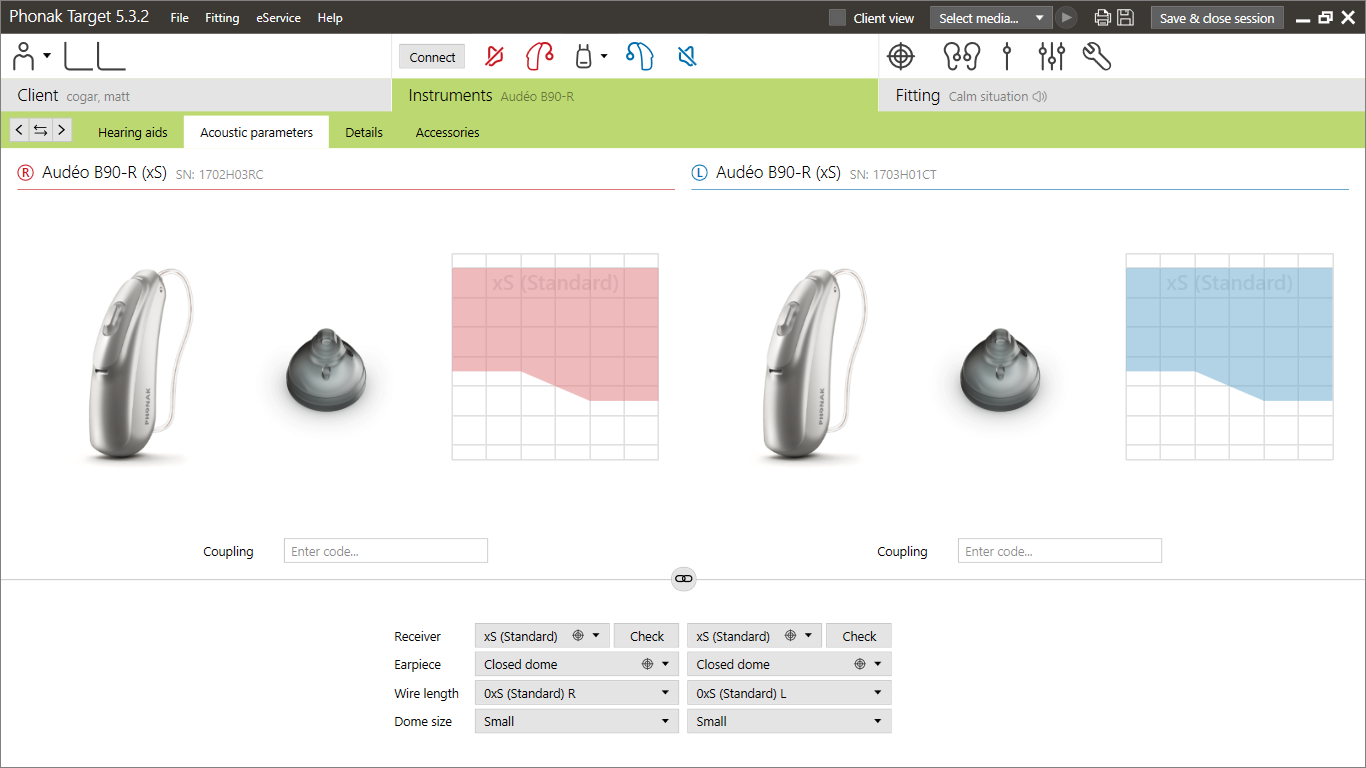
Task: Open the Fitting menu
Action: pos(222,18)
